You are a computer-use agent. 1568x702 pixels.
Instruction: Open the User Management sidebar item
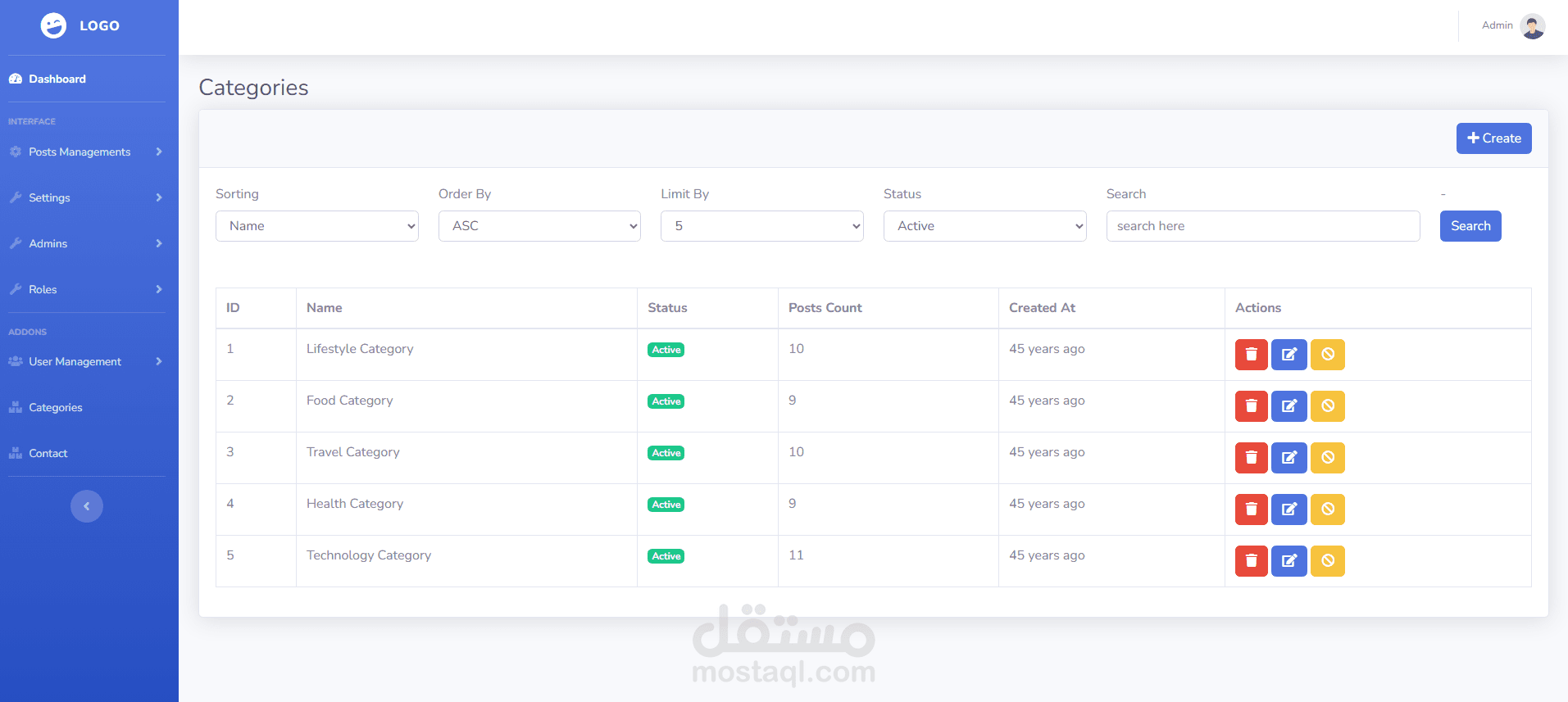tap(75, 361)
